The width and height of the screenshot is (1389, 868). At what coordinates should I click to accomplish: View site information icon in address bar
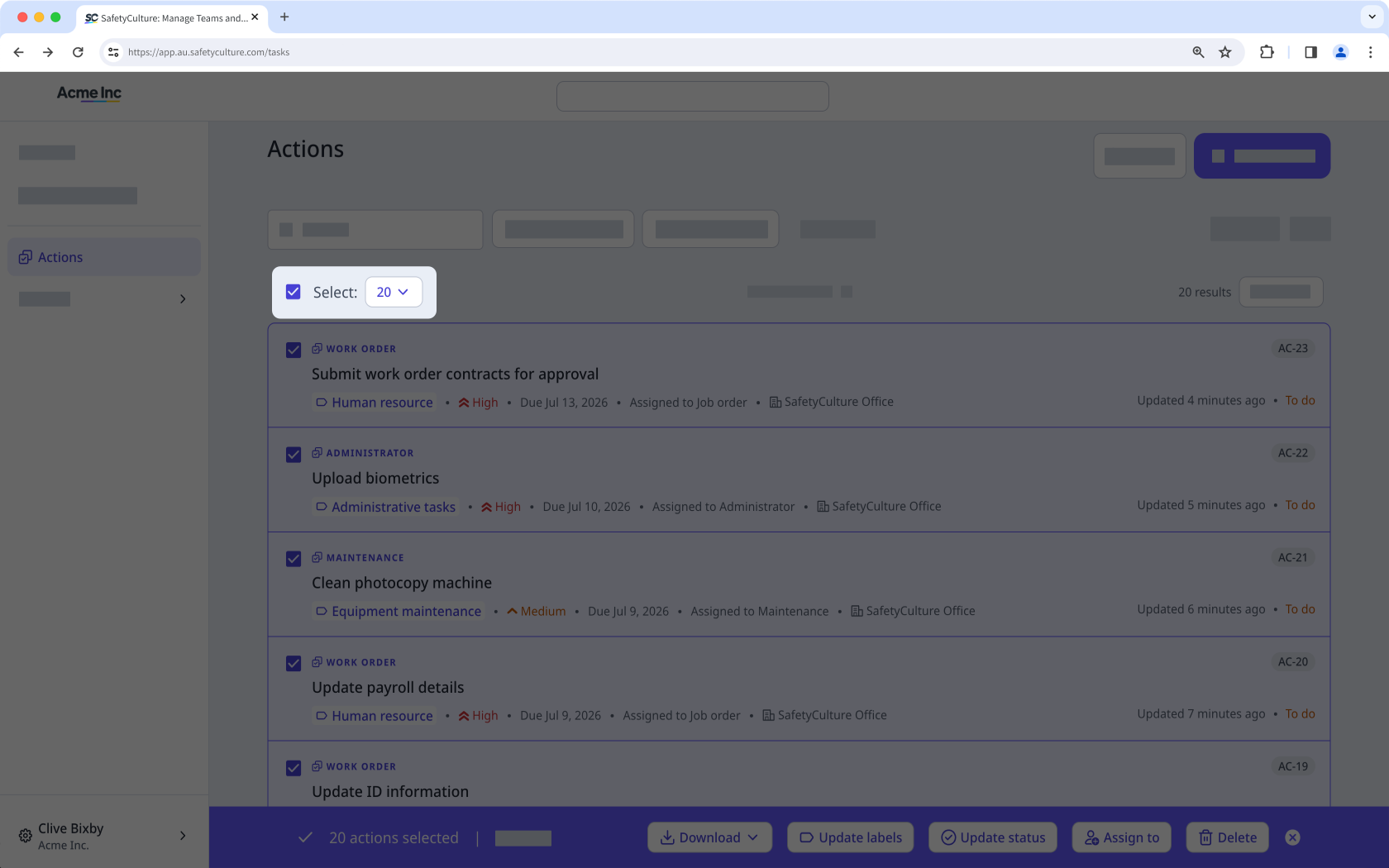[x=113, y=52]
